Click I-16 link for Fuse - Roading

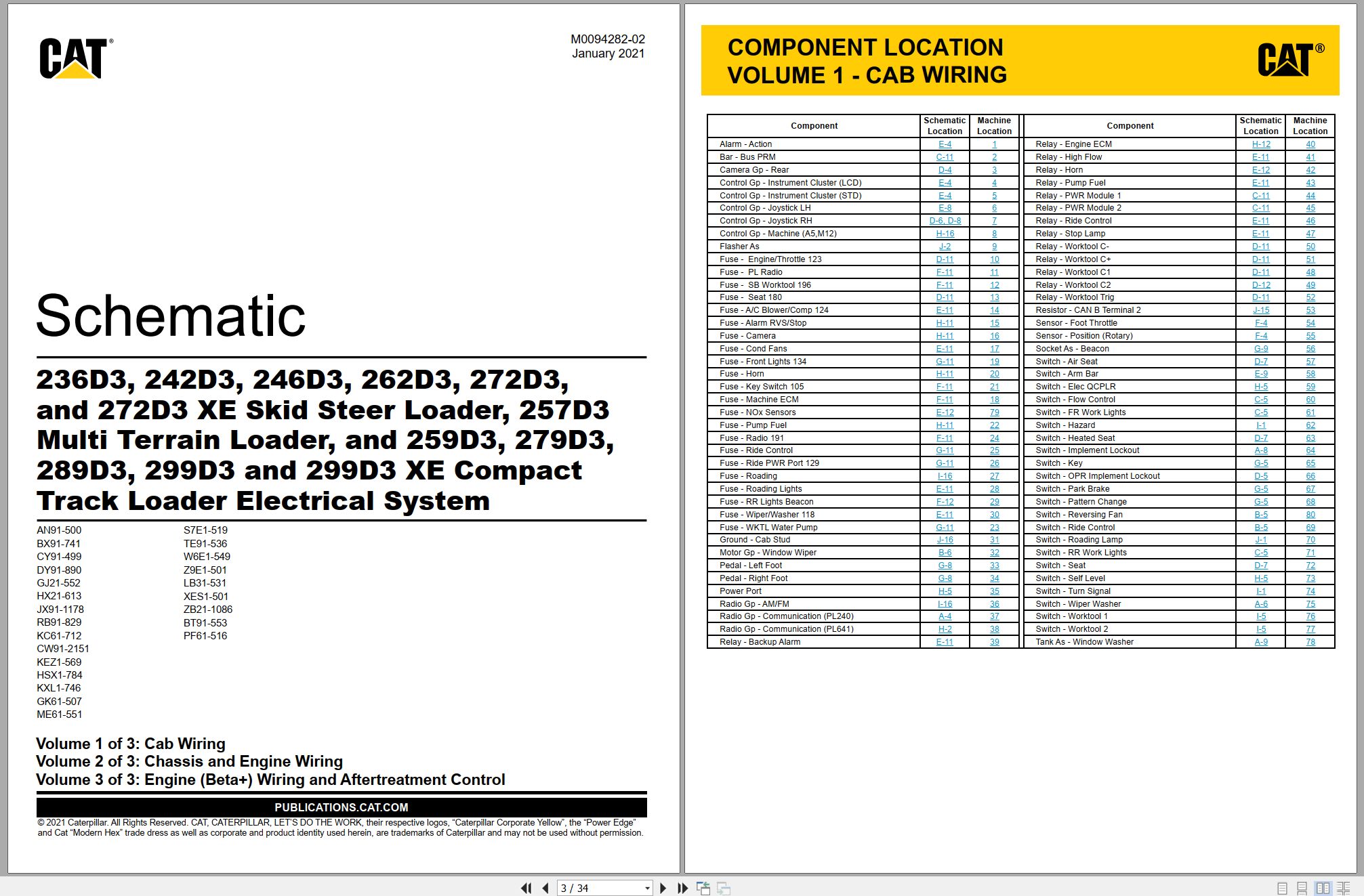point(945,476)
